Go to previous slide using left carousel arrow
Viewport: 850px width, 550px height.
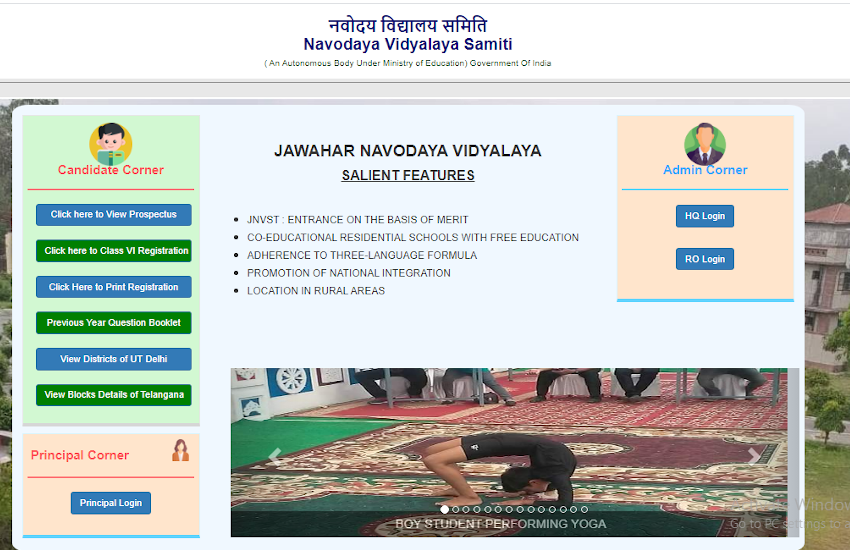tap(275, 456)
